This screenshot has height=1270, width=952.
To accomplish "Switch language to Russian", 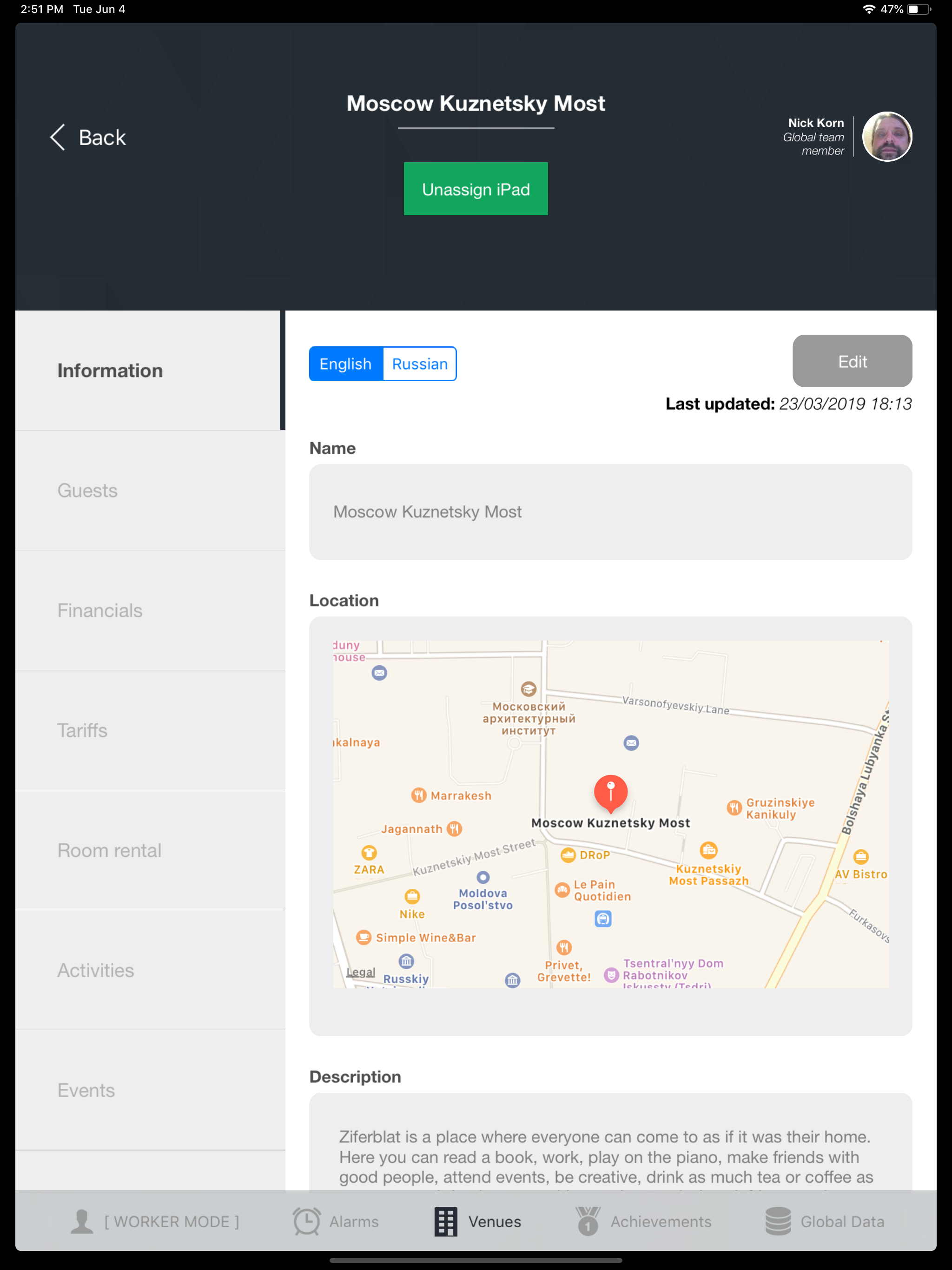I will point(420,364).
